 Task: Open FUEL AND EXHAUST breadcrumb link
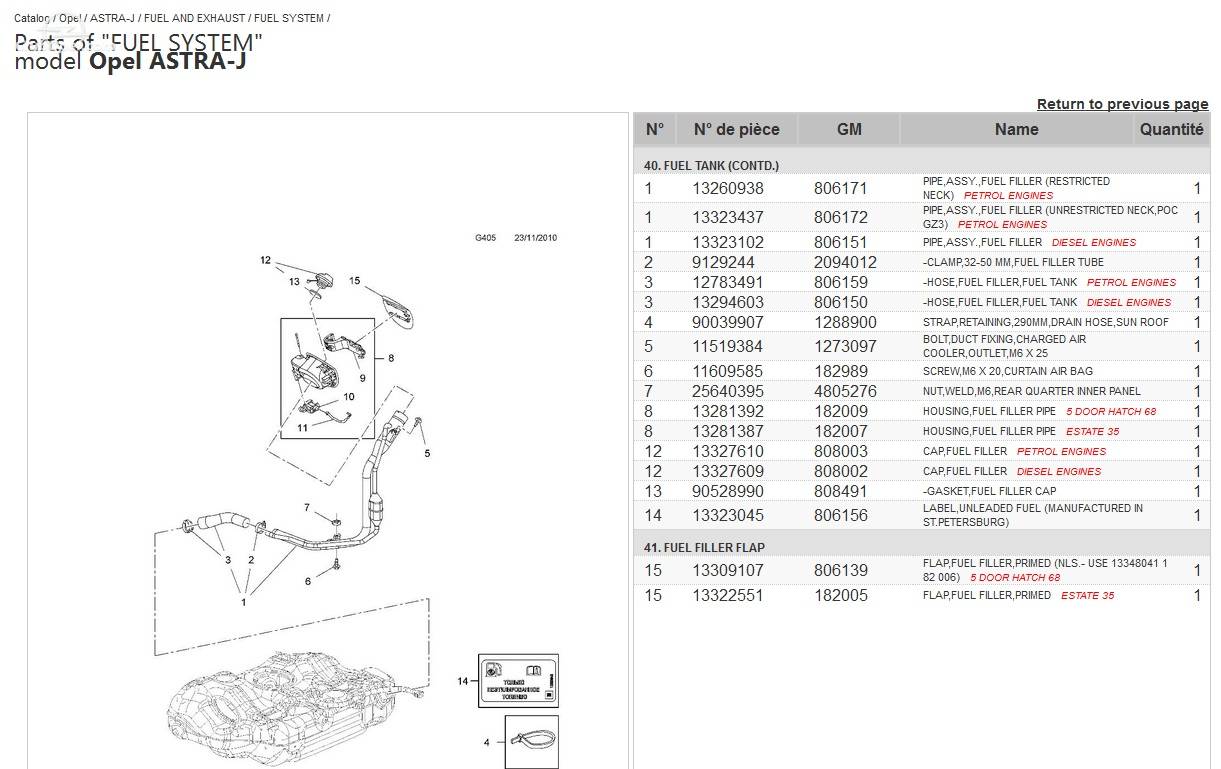coord(195,18)
